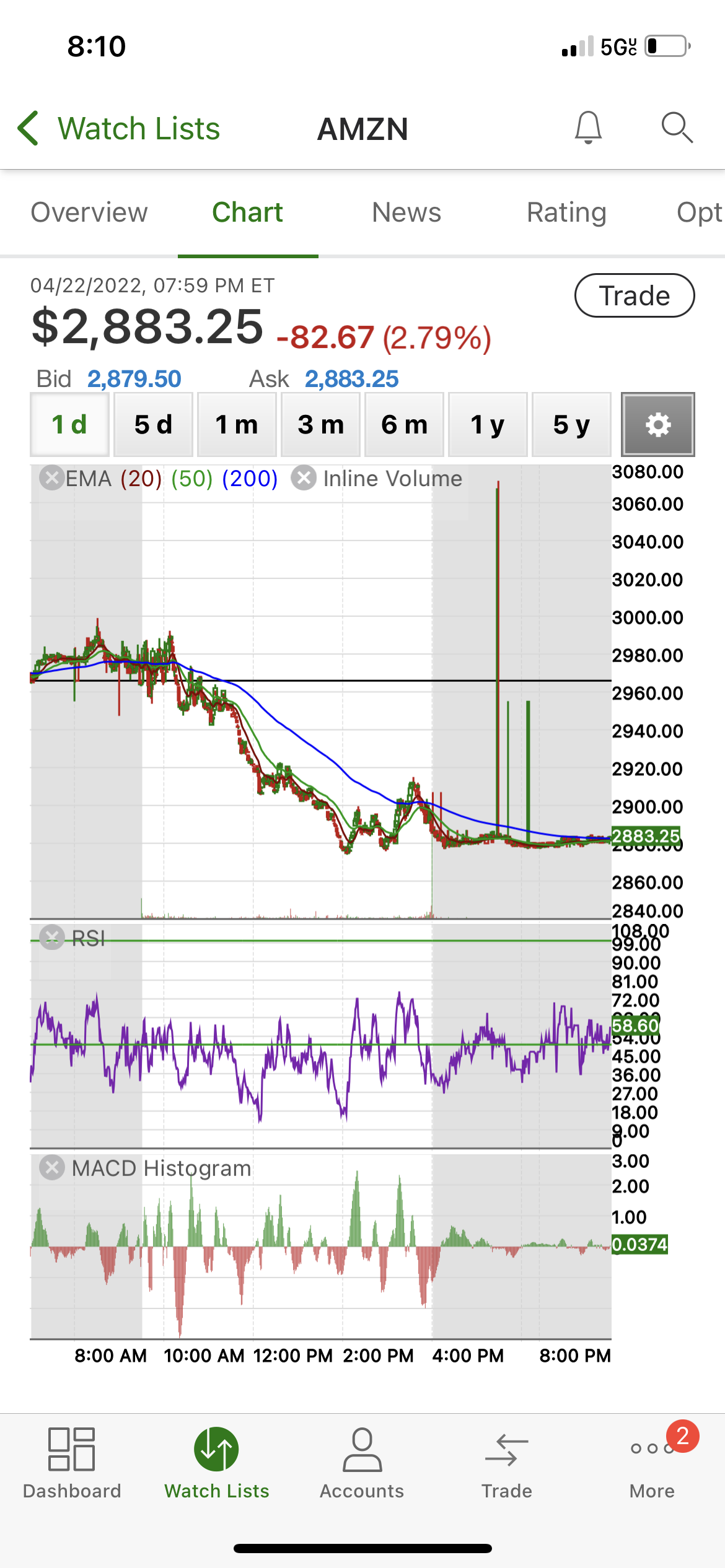The width and height of the screenshot is (725, 1568).
Task: Select the 6 m timeframe
Action: [x=404, y=424]
